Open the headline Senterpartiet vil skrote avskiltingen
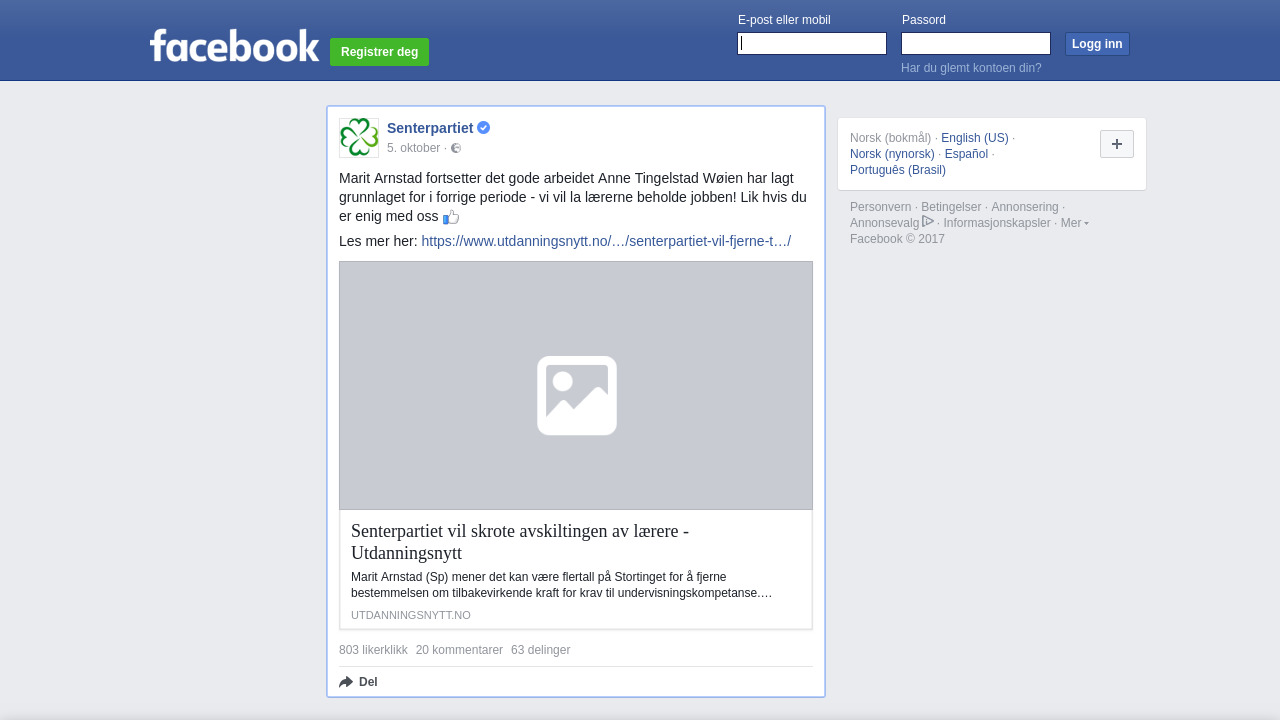This screenshot has width=1280, height=720. [520, 542]
